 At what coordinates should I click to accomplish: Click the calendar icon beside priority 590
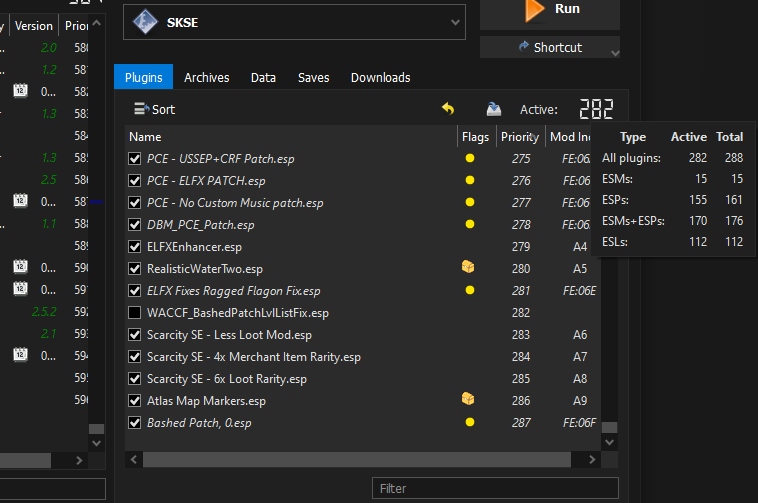(x=20, y=266)
